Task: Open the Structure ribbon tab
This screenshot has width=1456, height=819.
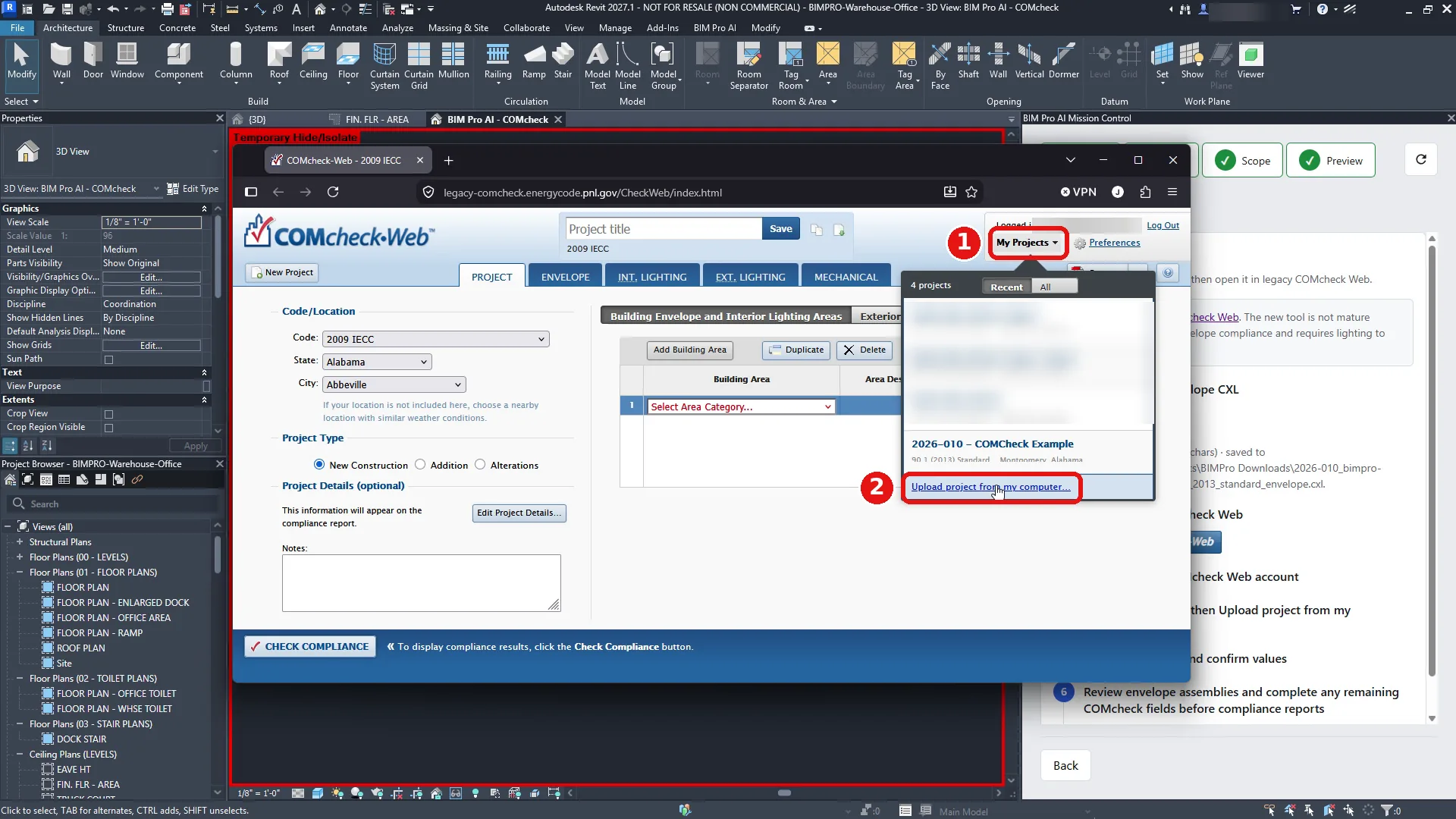Action: coord(126,28)
